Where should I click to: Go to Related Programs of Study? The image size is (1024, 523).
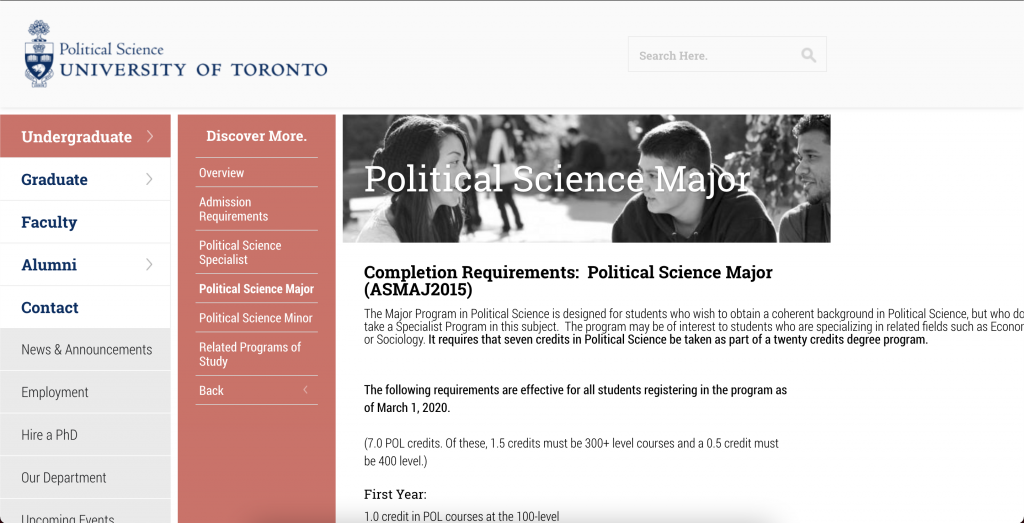pyautogui.click(x=249, y=354)
